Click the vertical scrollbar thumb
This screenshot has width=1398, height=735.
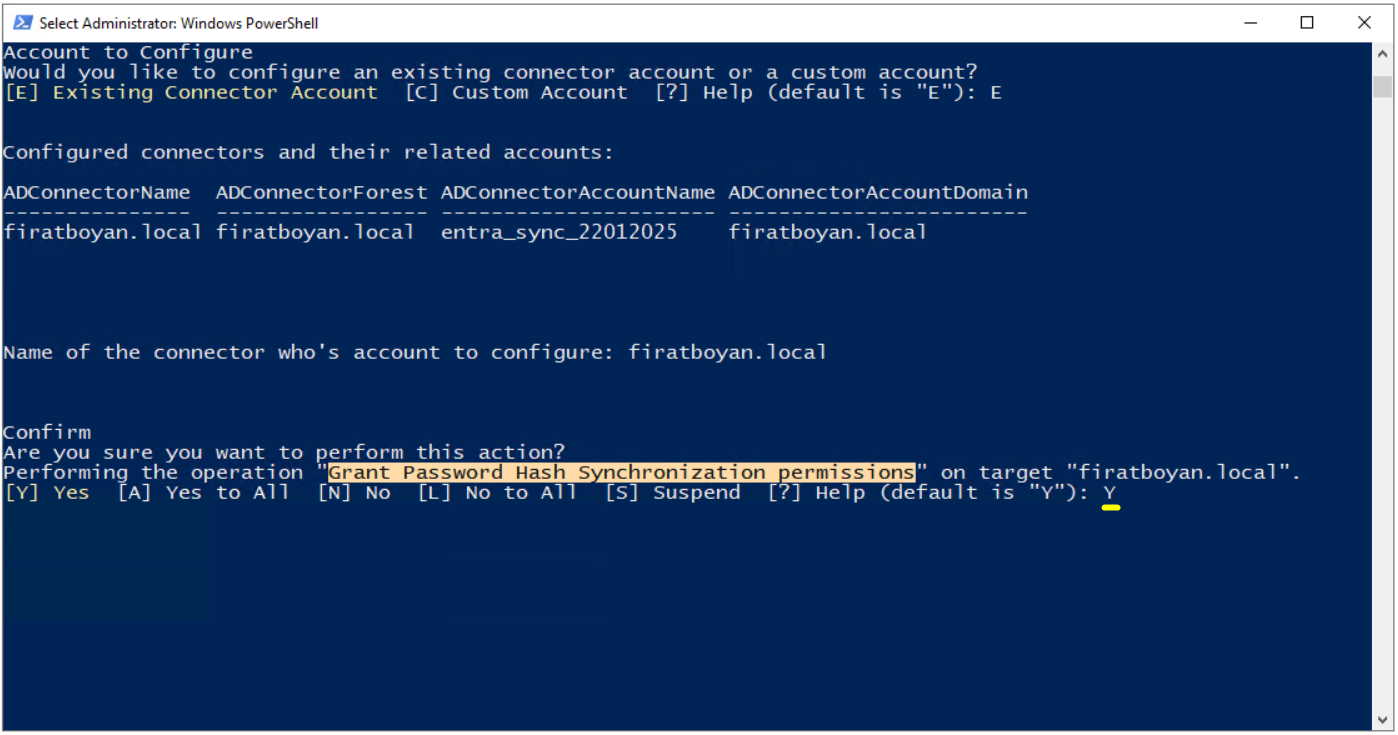pyautogui.click(x=1382, y=87)
